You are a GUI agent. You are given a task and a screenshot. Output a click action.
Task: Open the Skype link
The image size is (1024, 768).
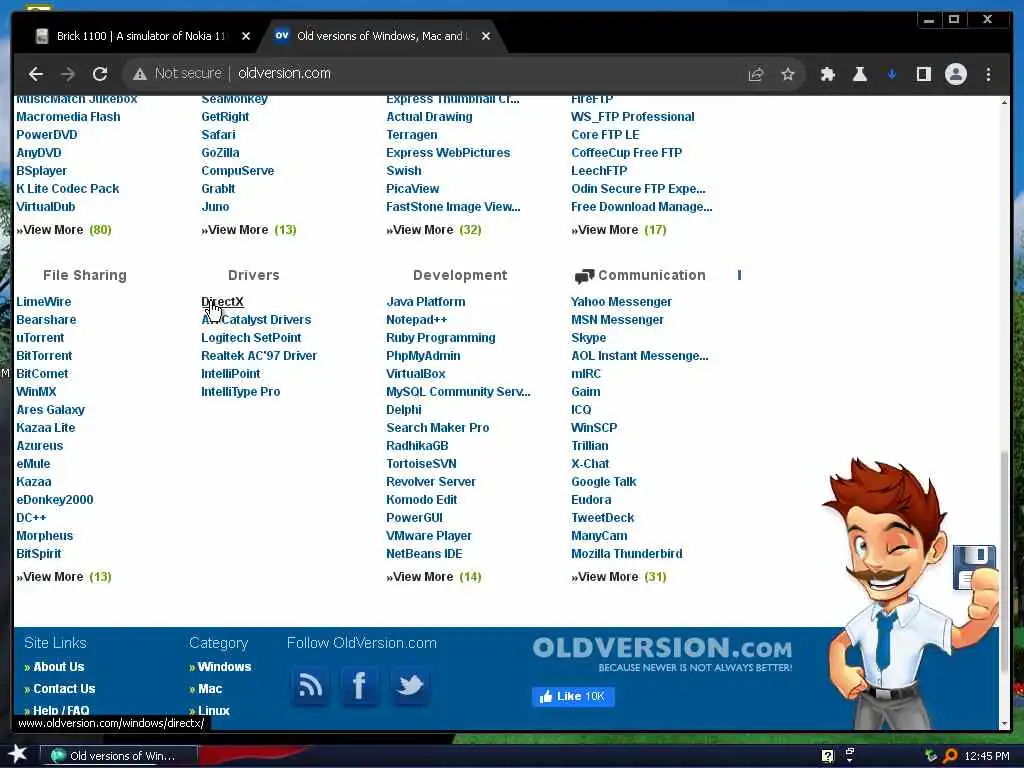(x=588, y=338)
